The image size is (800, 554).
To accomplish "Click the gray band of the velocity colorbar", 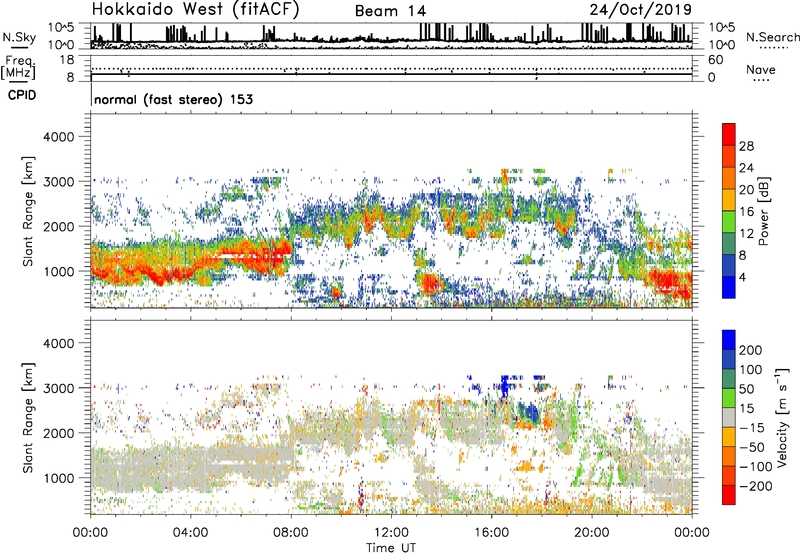I will pyautogui.click(x=729, y=417).
